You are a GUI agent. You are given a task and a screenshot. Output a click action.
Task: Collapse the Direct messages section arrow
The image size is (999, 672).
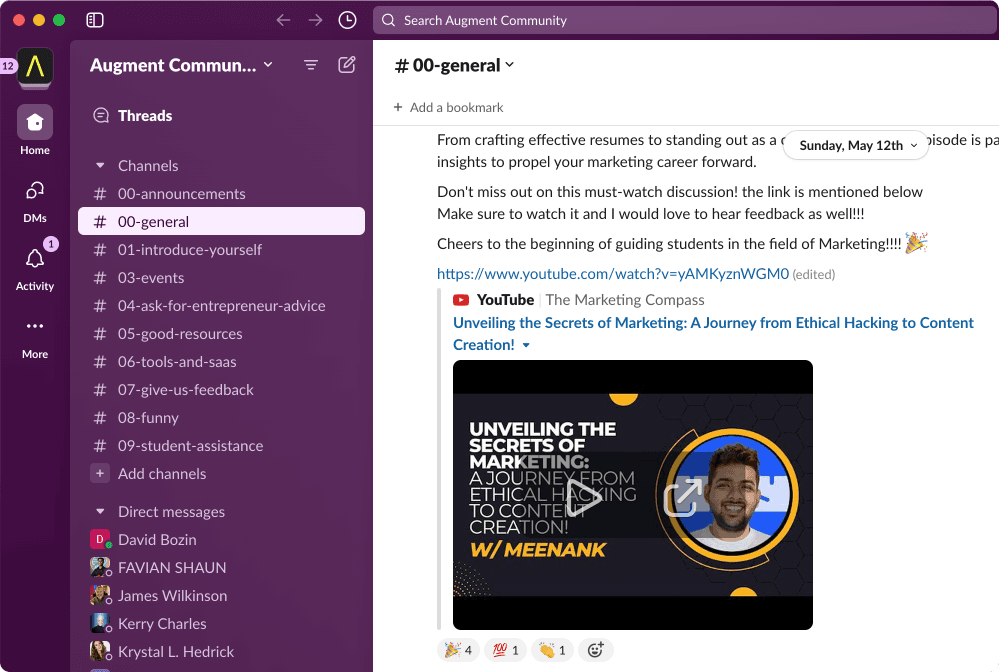tap(100, 511)
